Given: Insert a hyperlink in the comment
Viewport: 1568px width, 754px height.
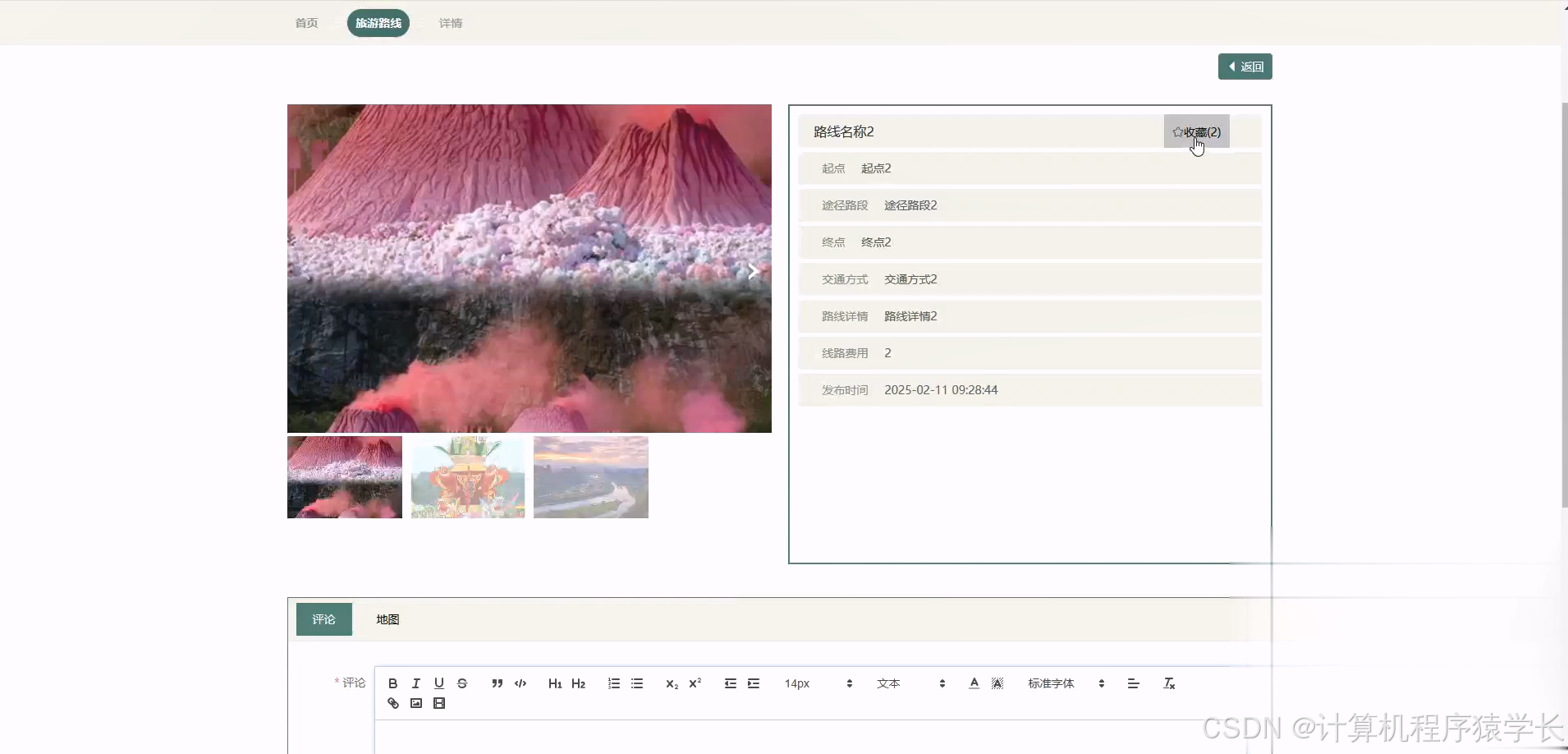Looking at the screenshot, I should pos(392,703).
